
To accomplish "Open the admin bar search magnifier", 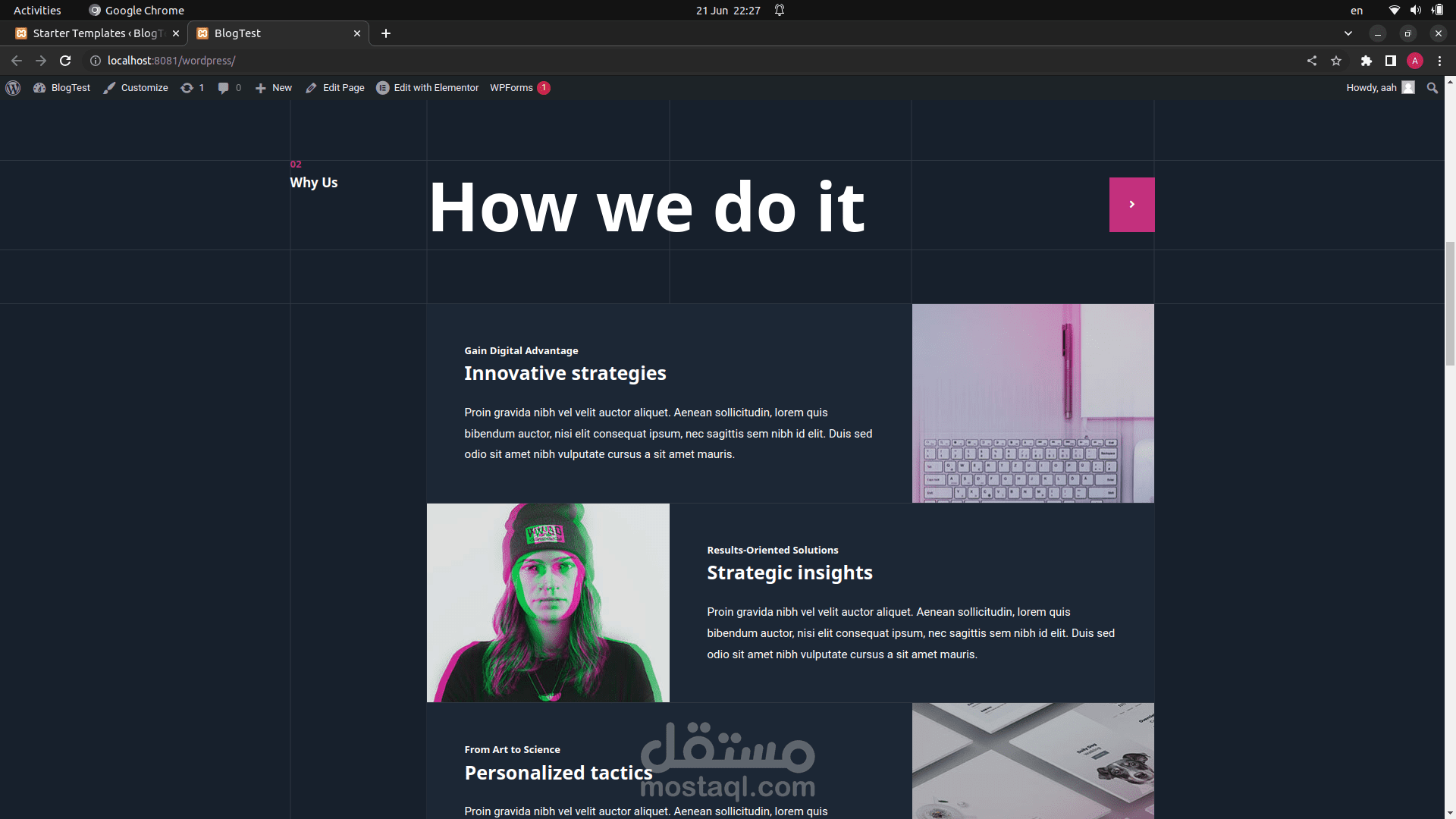I will [1432, 87].
